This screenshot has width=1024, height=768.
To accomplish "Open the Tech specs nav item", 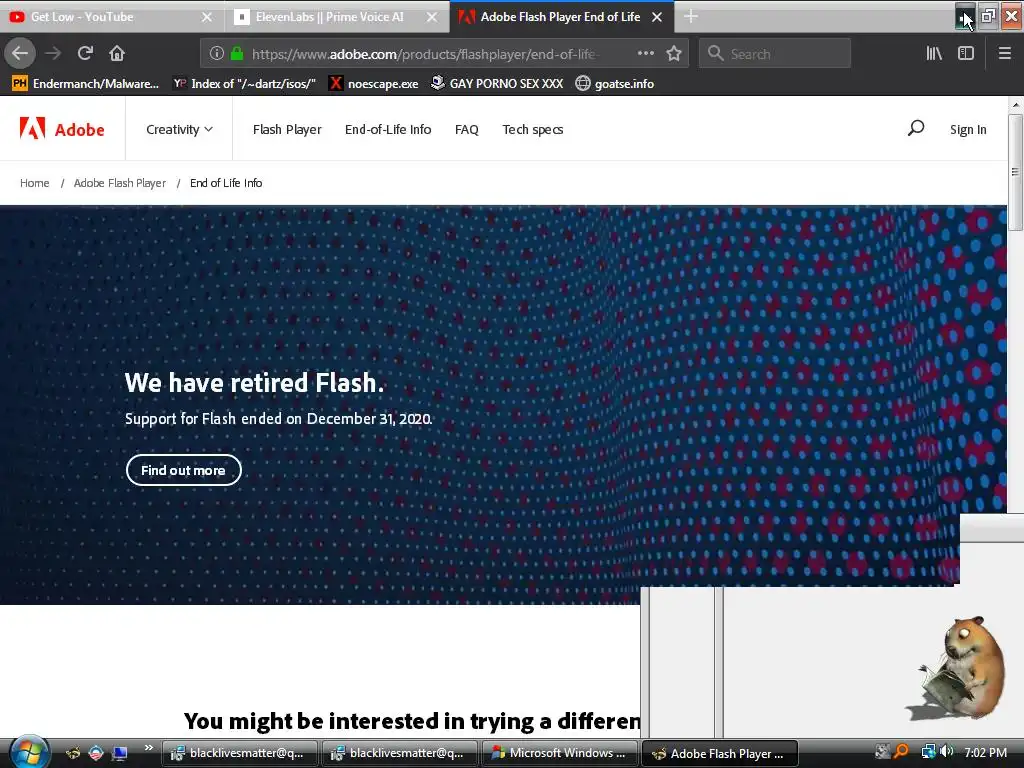I will pyautogui.click(x=533, y=129).
